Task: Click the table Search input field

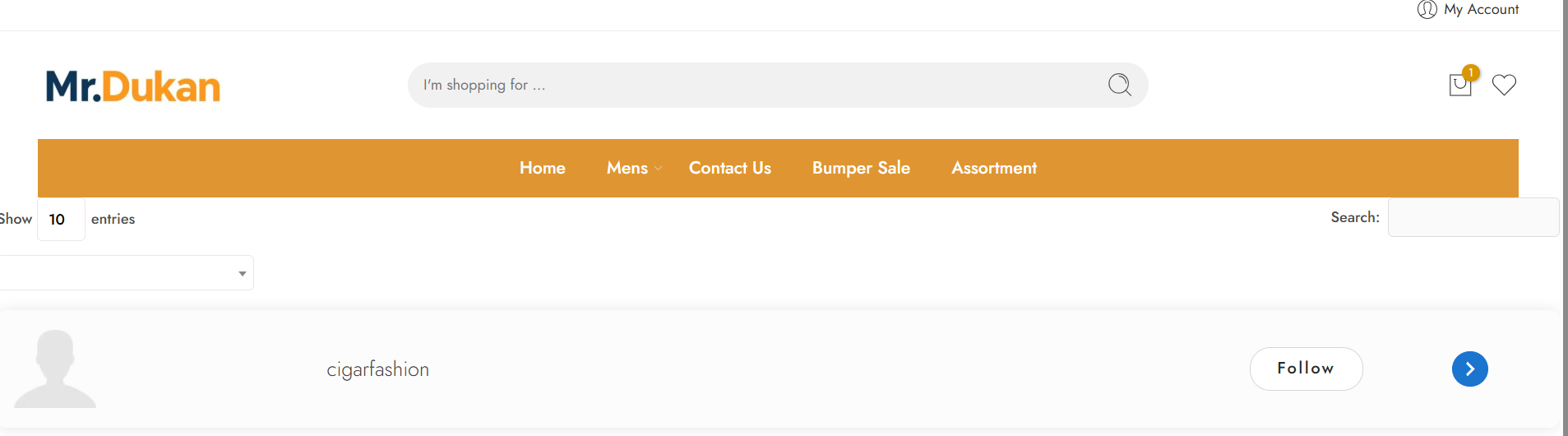Action: (1473, 217)
